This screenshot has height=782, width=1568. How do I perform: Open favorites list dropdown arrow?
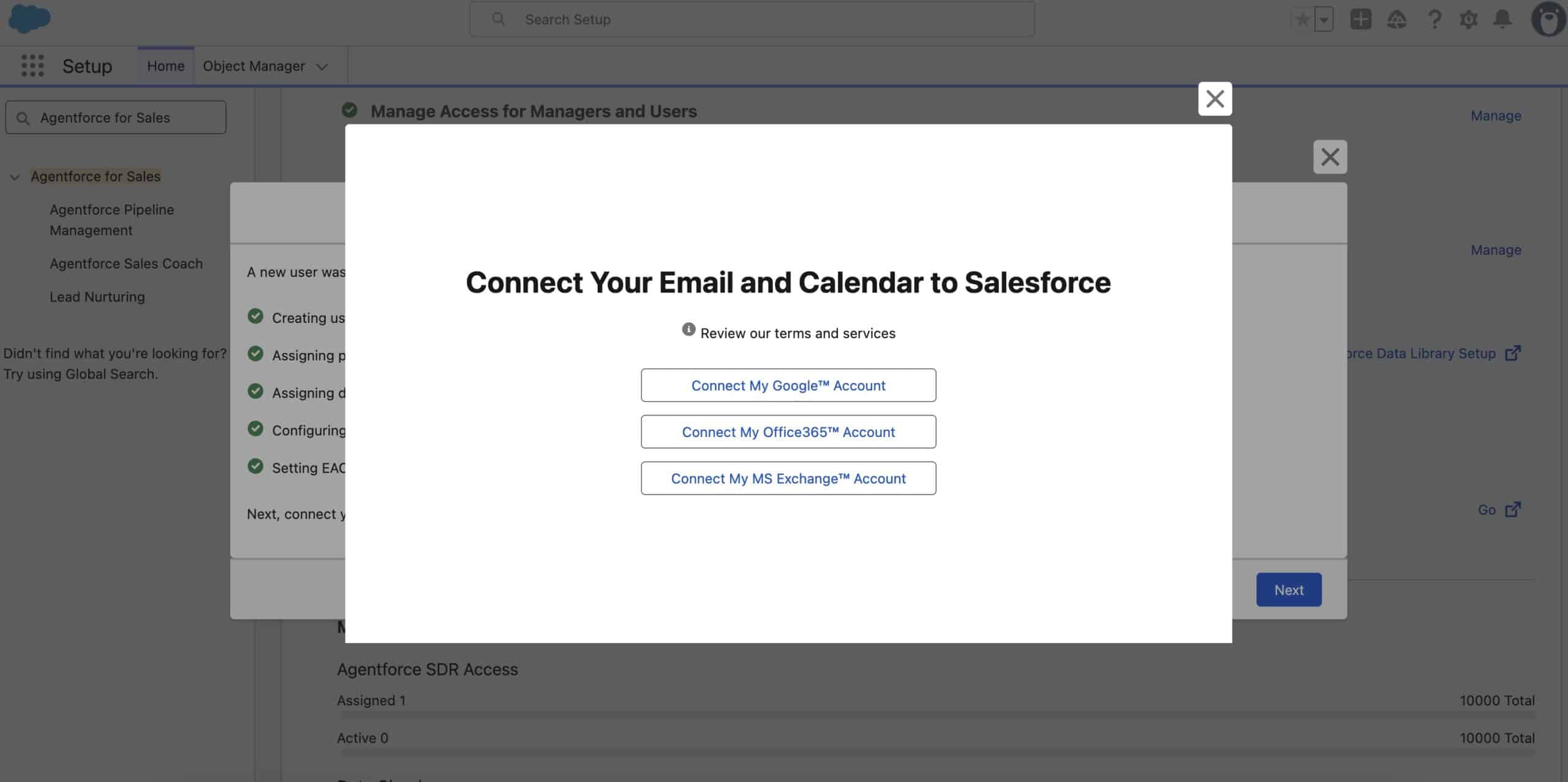click(1324, 20)
